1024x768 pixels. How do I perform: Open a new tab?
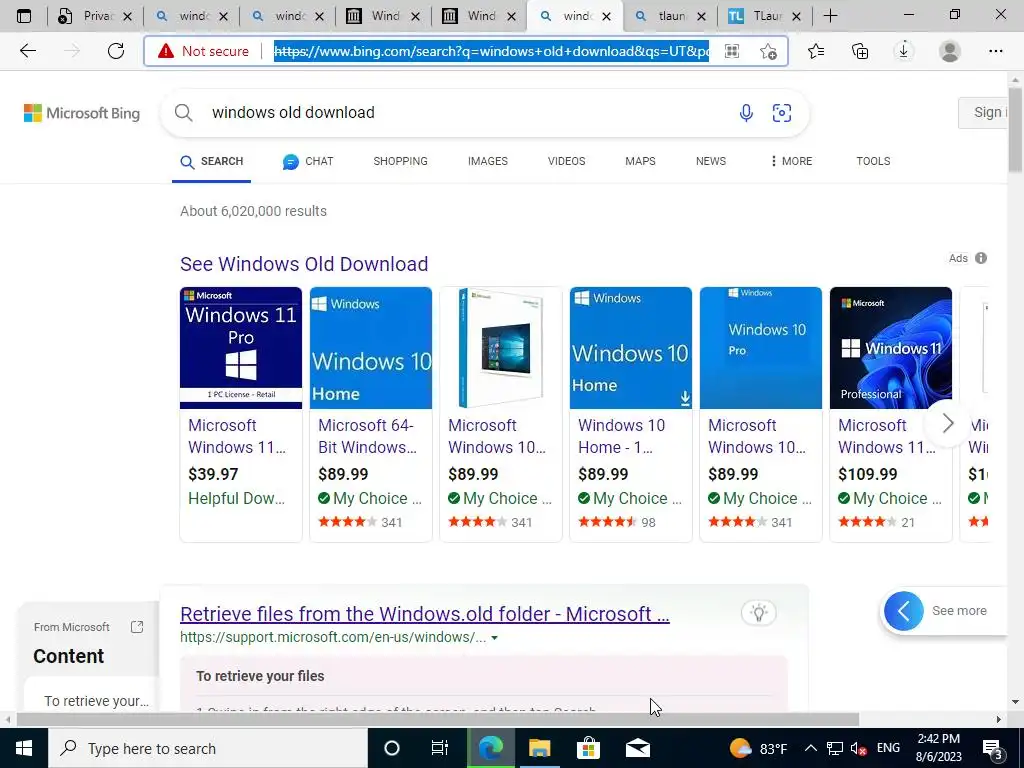(830, 16)
